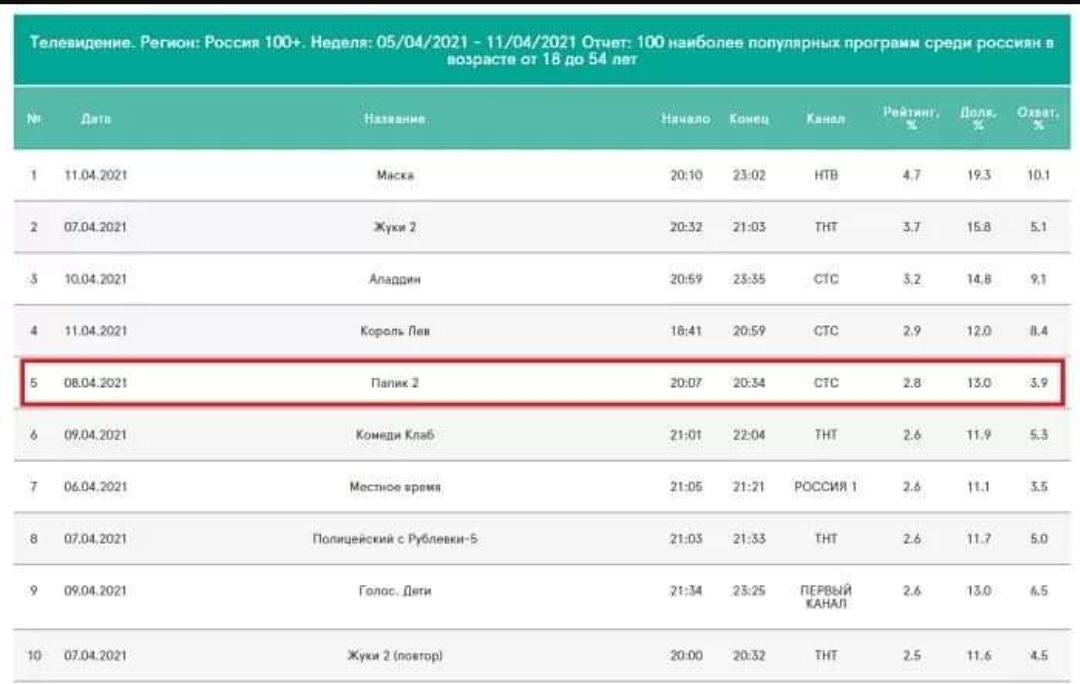The height and width of the screenshot is (684, 1080).
Task: Click the "Начало" column header
Action: click(x=685, y=119)
